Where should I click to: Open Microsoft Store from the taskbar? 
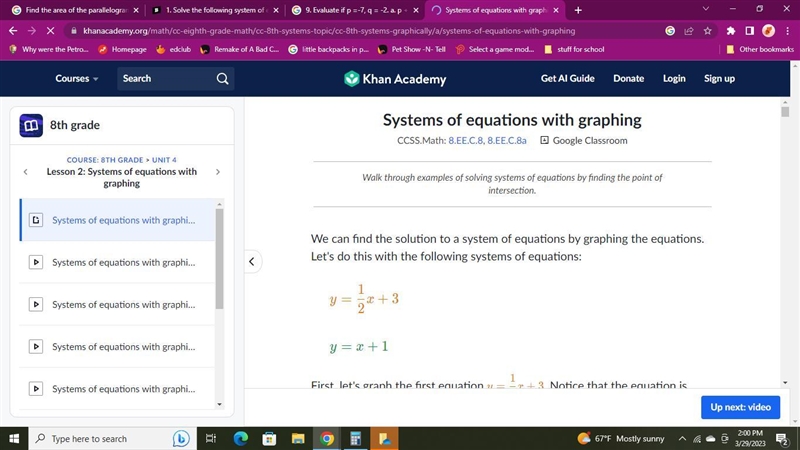pos(269,438)
